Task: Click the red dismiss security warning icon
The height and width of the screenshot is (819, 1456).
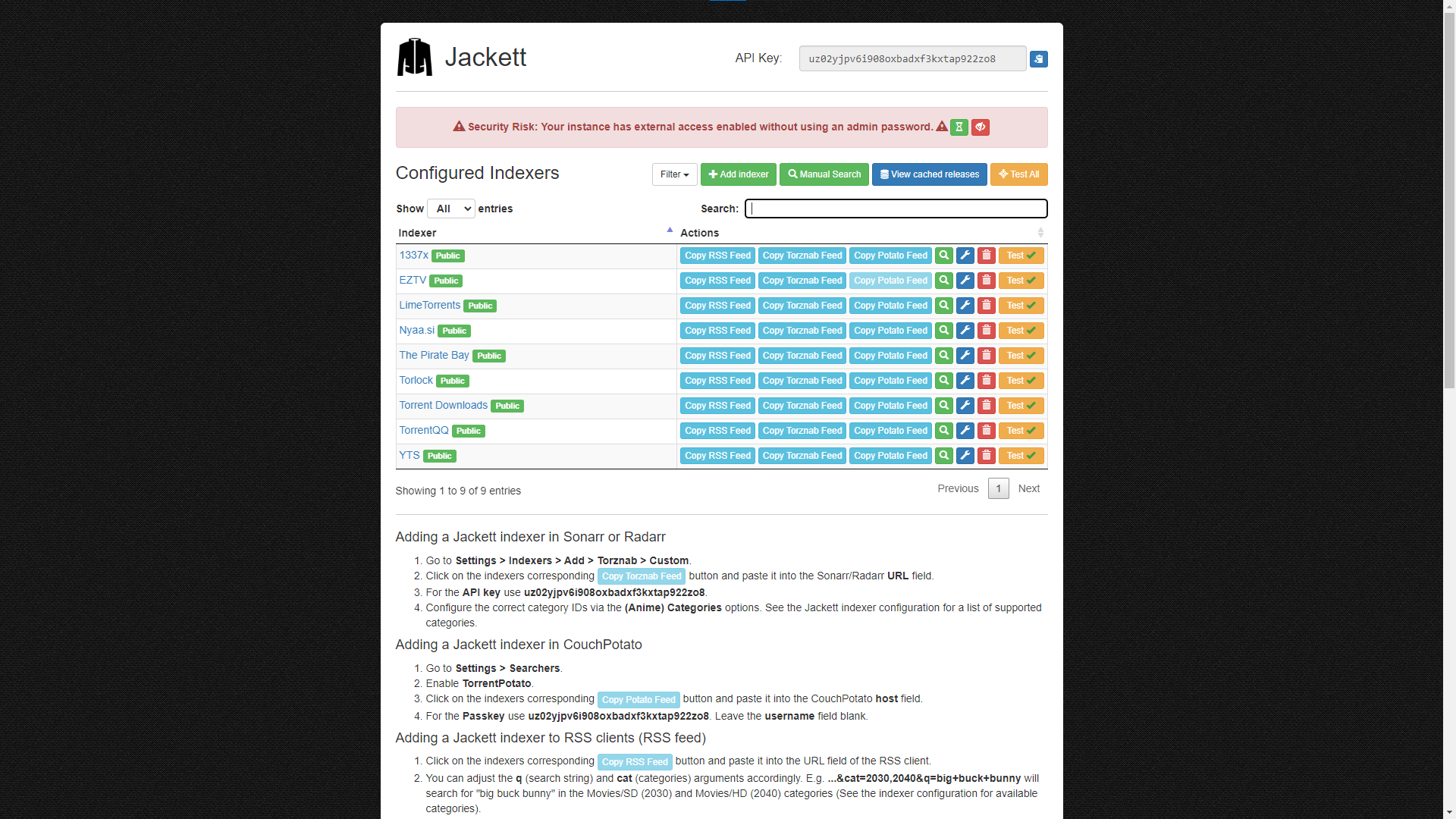Action: (x=980, y=127)
